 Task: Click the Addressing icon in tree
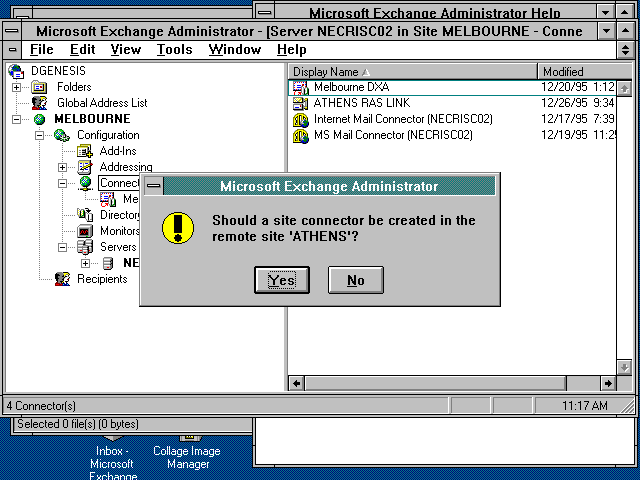point(85,167)
